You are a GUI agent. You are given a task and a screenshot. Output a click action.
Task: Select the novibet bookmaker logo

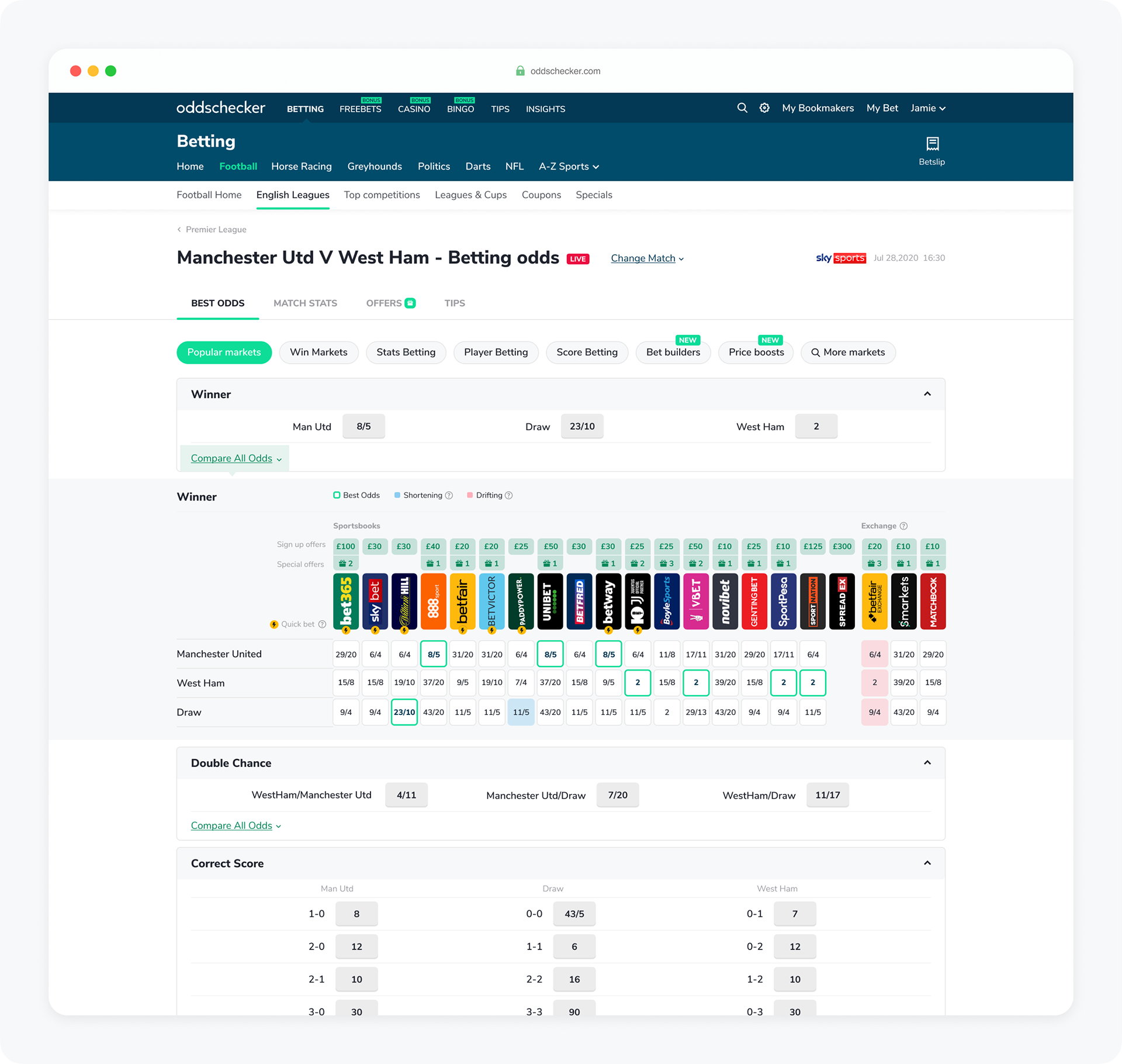click(x=725, y=601)
